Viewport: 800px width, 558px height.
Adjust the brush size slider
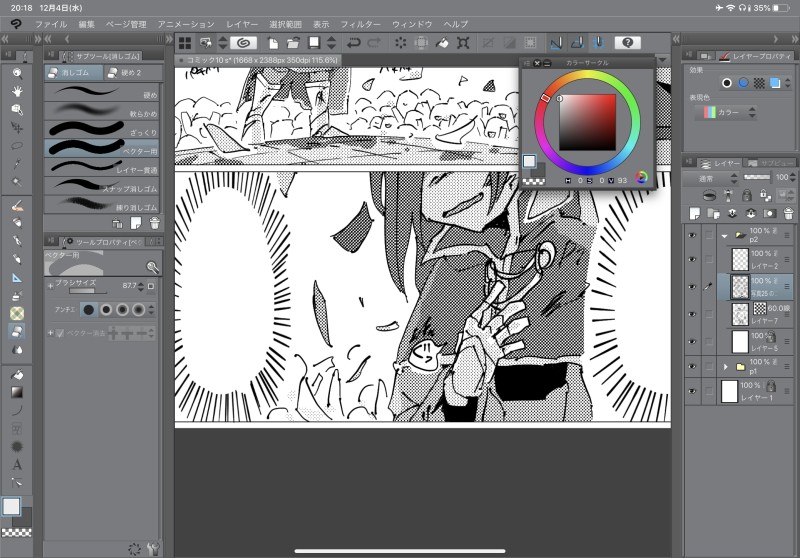pyautogui.click(x=88, y=291)
